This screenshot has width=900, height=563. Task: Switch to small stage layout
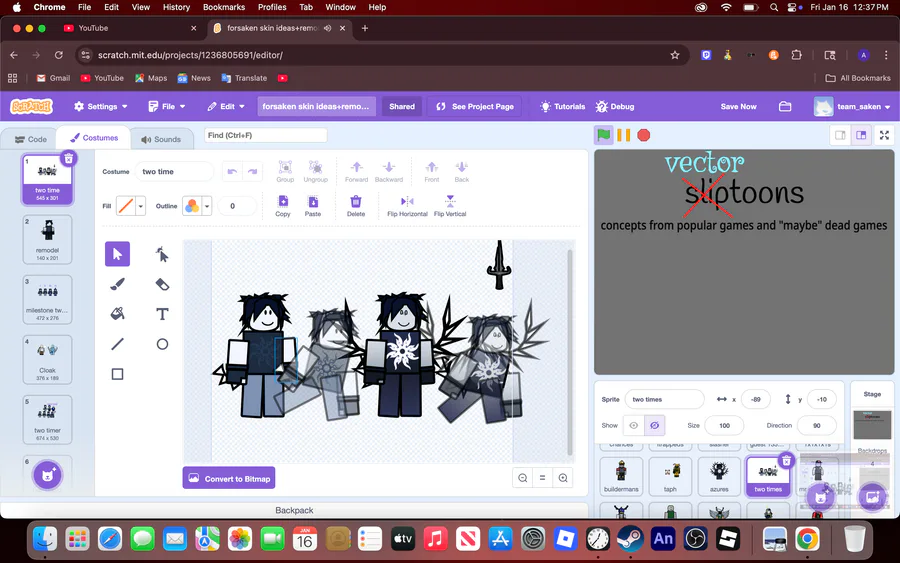point(840,135)
